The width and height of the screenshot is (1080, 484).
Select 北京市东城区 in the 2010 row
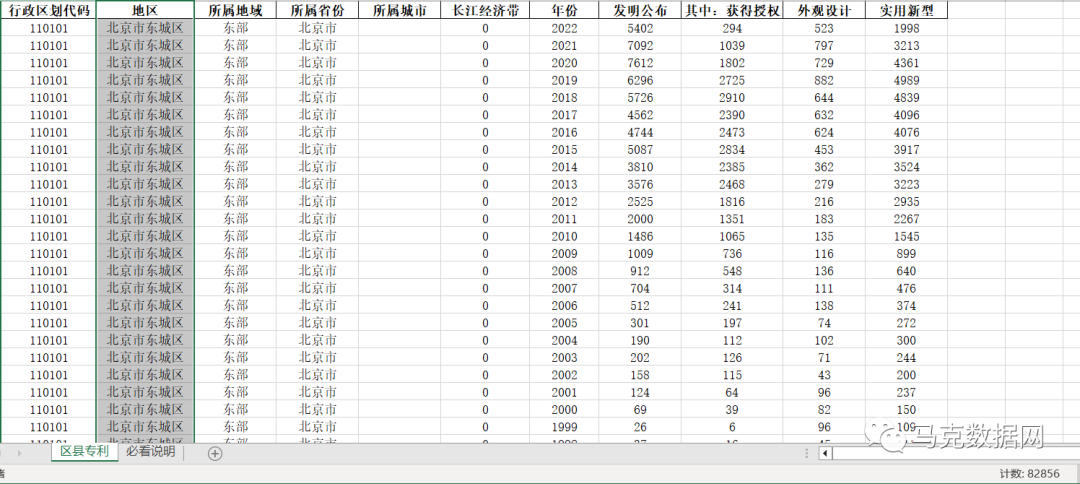click(x=145, y=236)
